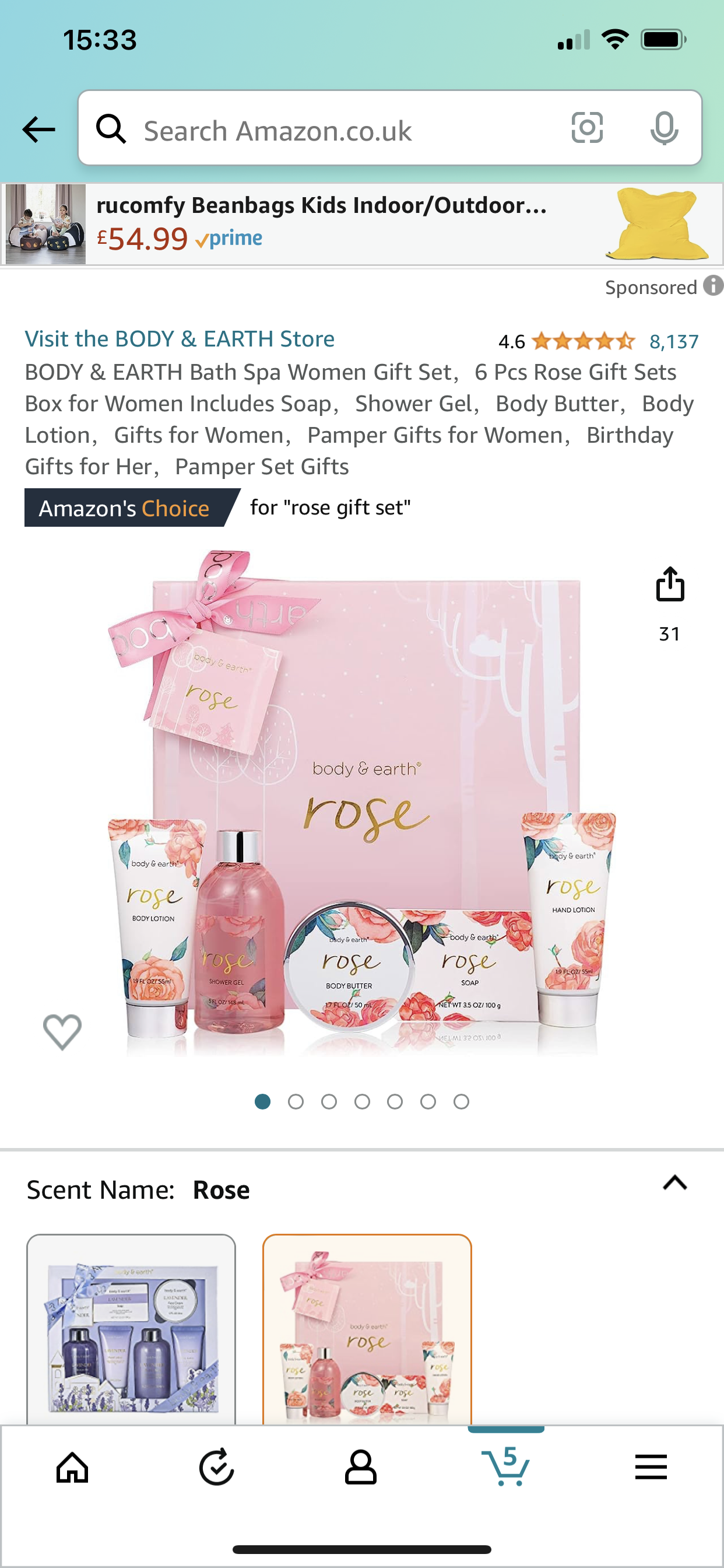Tap the Sponsored info icon

tap(713, 285)
